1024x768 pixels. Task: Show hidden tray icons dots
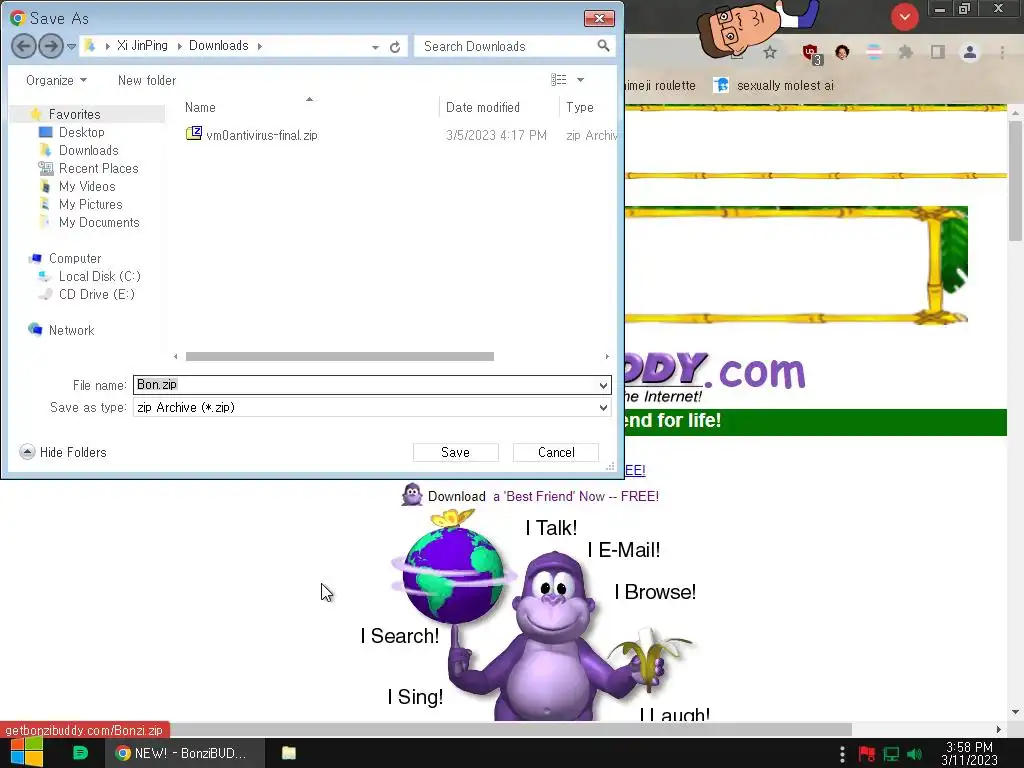point(842,754)
